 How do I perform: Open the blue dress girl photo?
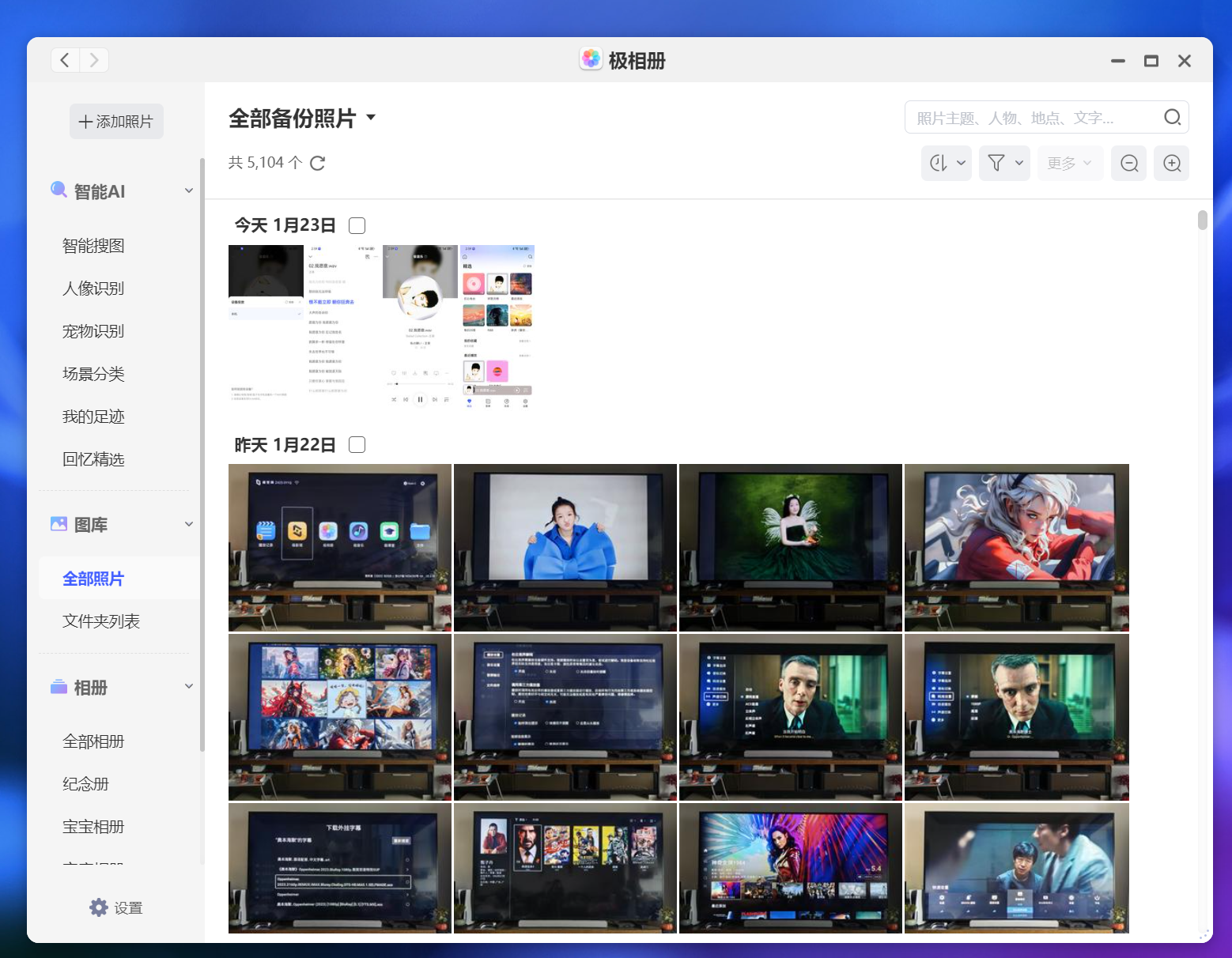click(x=565, y=548)
